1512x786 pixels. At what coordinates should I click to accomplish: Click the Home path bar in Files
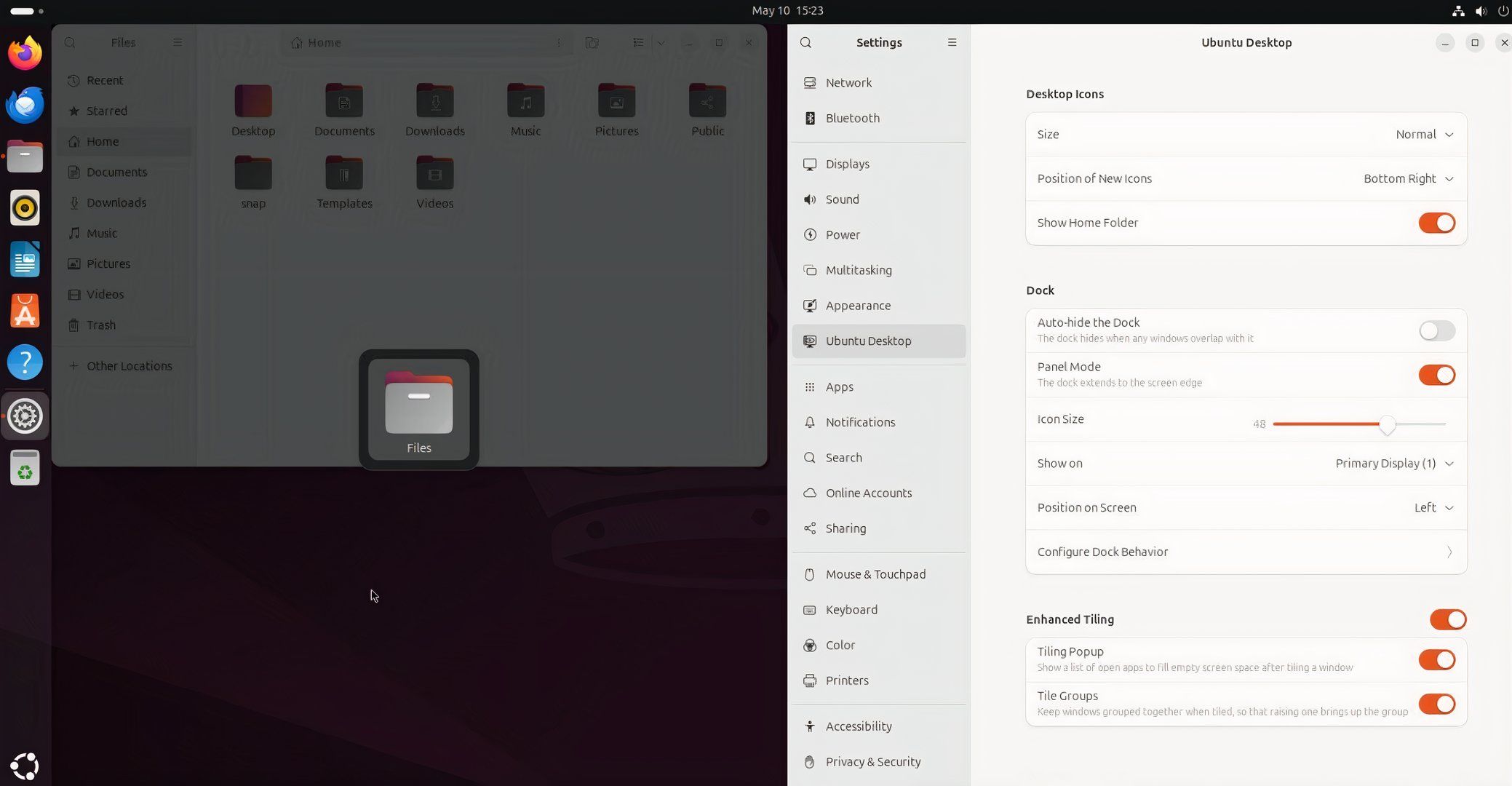pos(428,42)
